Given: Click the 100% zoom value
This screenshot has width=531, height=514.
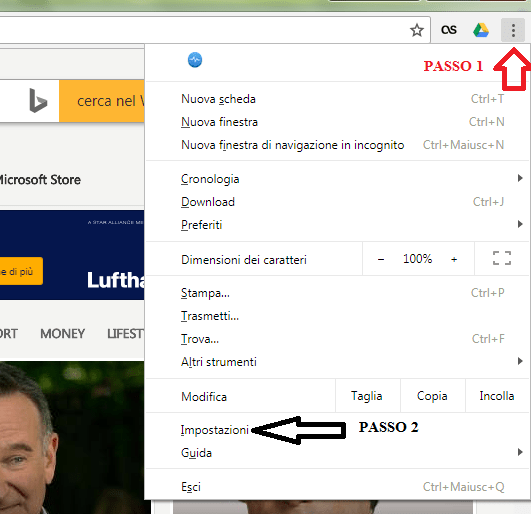Looking at the screenshot, I should [x=417, y=259].
